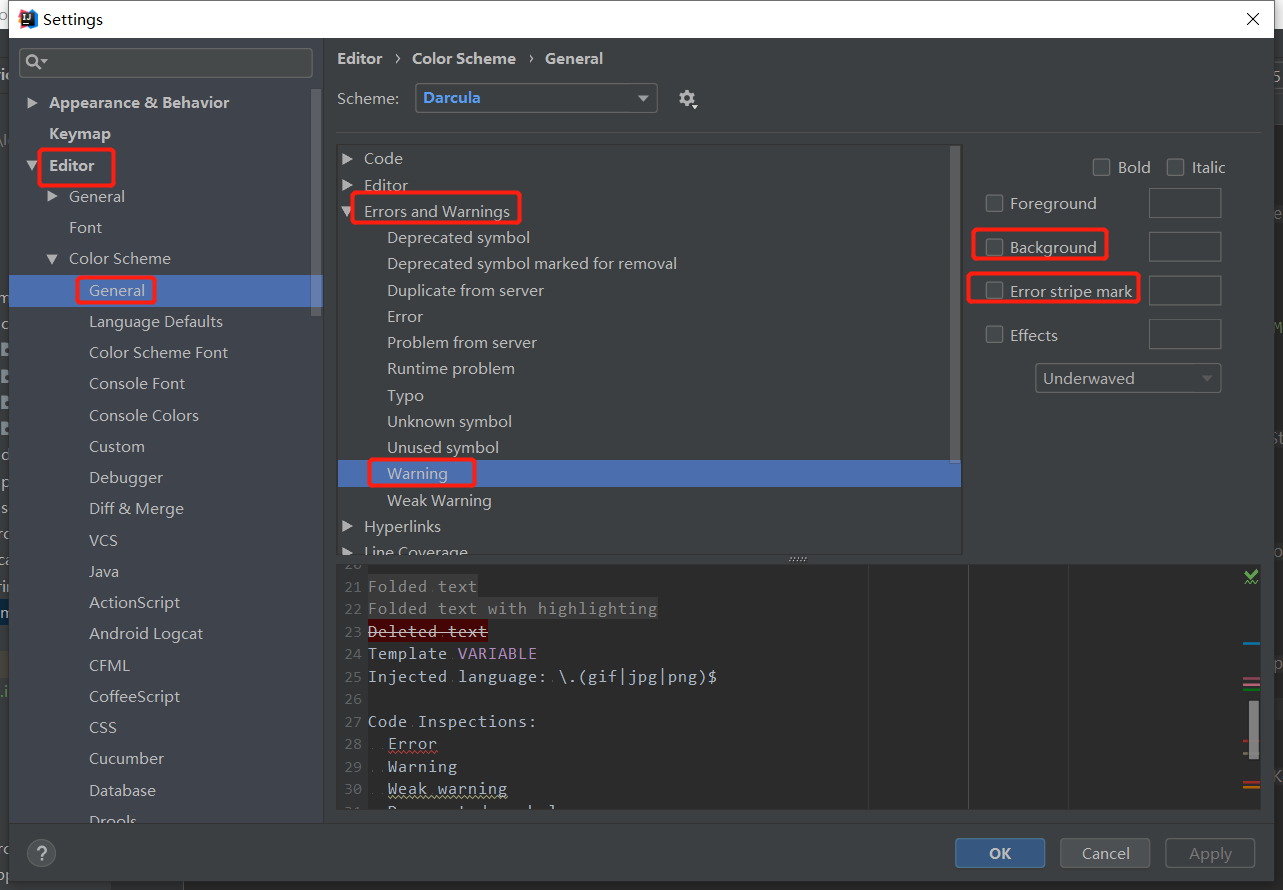Screen dimensions: 1283x890
Task: Click the magnifier in the settings search field
Action: [x=34, y=62]
